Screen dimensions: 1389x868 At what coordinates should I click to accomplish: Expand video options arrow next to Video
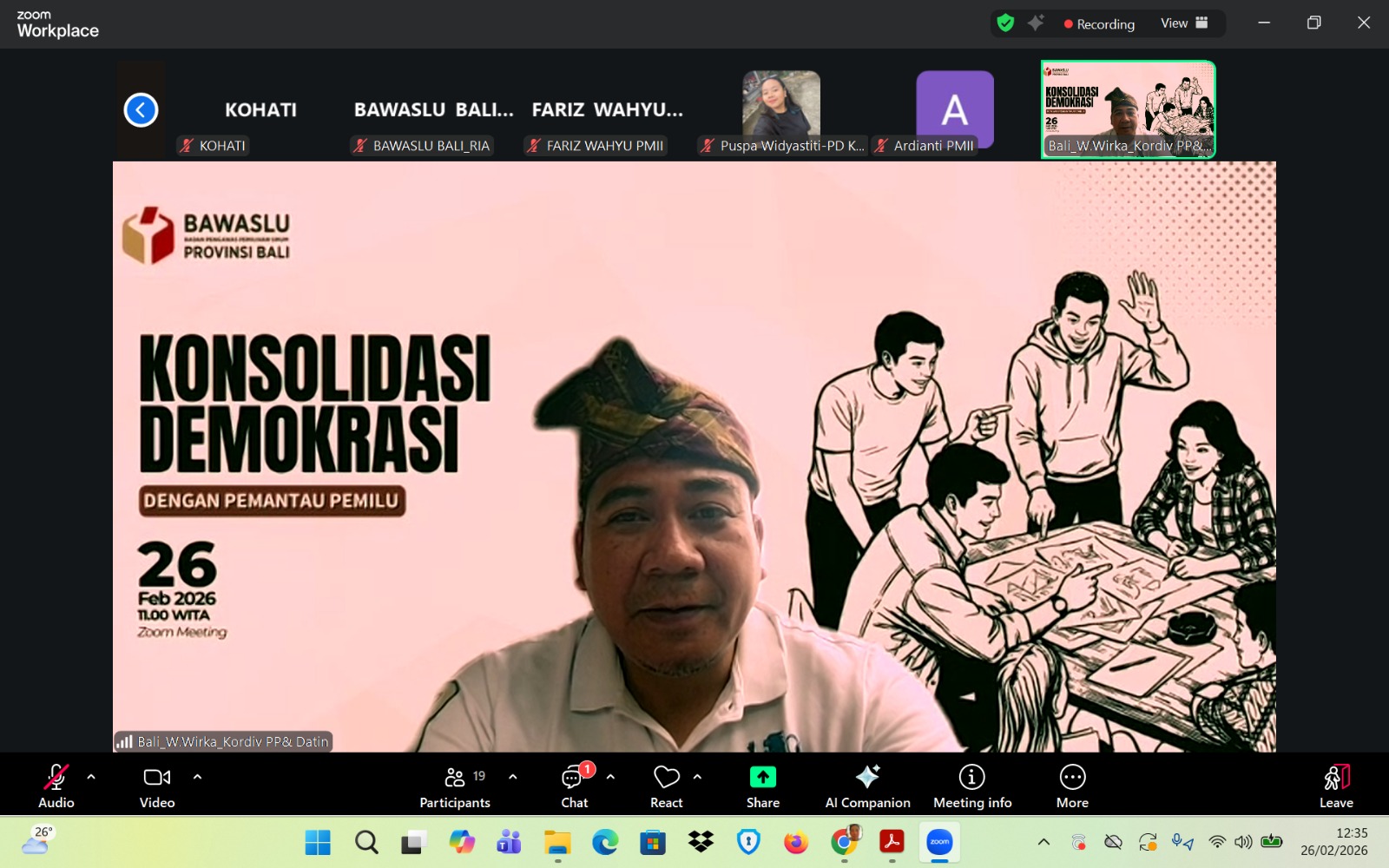[197, 777]
